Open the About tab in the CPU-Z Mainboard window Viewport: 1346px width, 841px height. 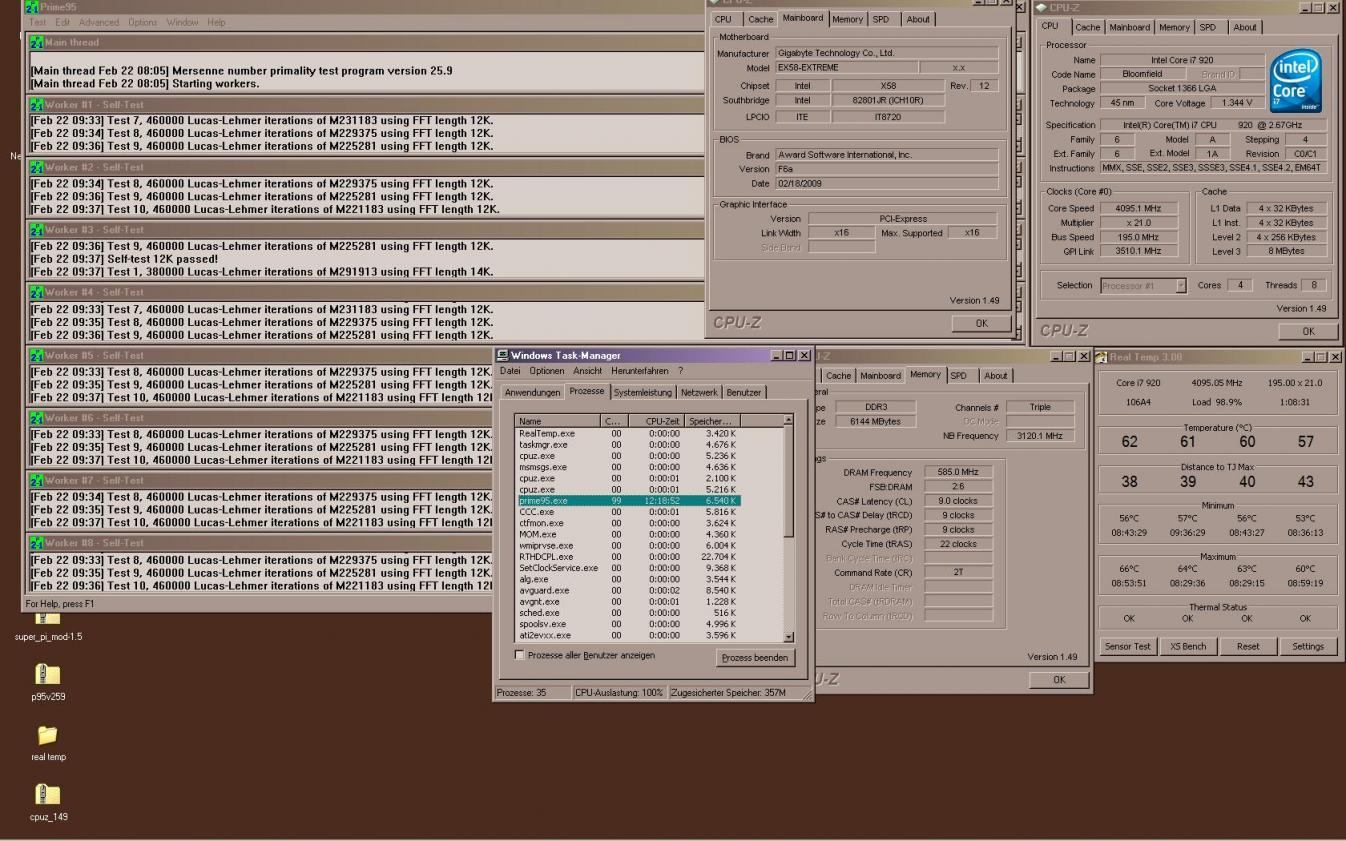(x=917, y=19)
